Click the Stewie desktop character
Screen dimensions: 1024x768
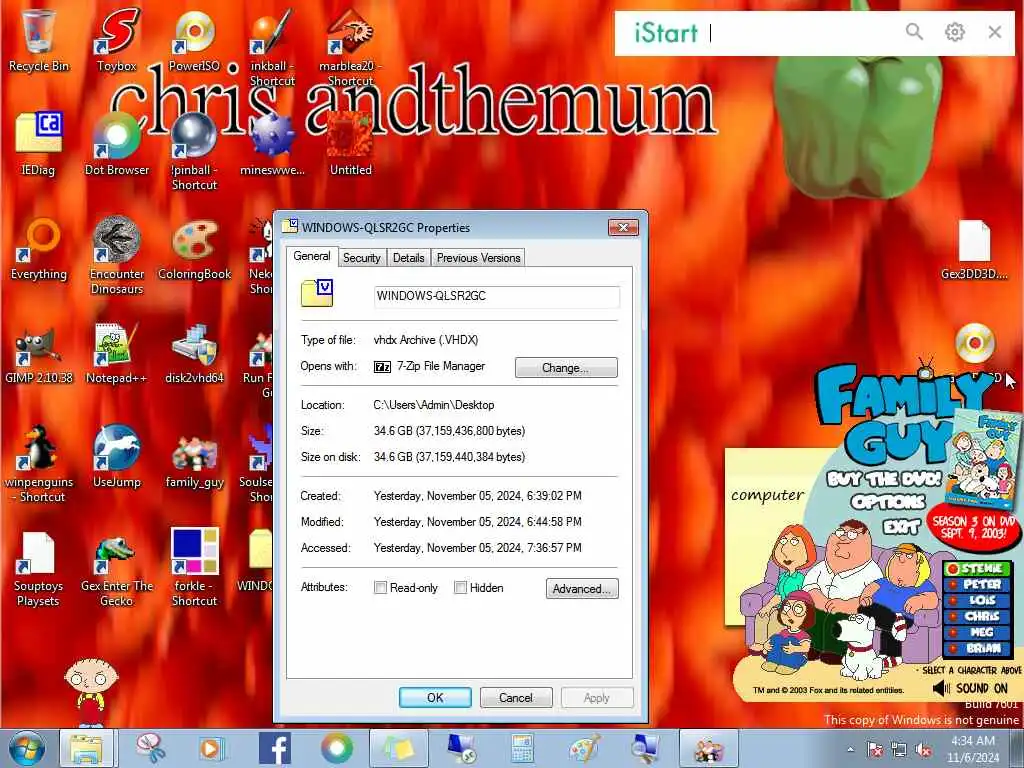click(91, 691)
